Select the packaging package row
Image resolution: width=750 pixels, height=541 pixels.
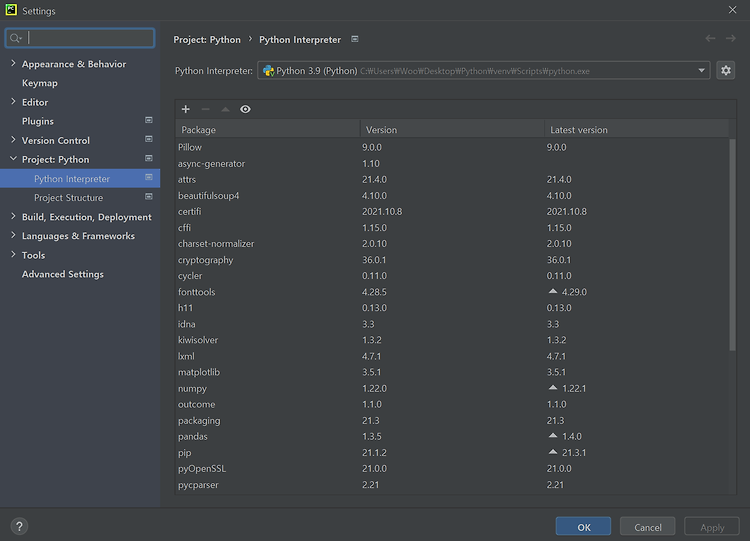[452, 420]
